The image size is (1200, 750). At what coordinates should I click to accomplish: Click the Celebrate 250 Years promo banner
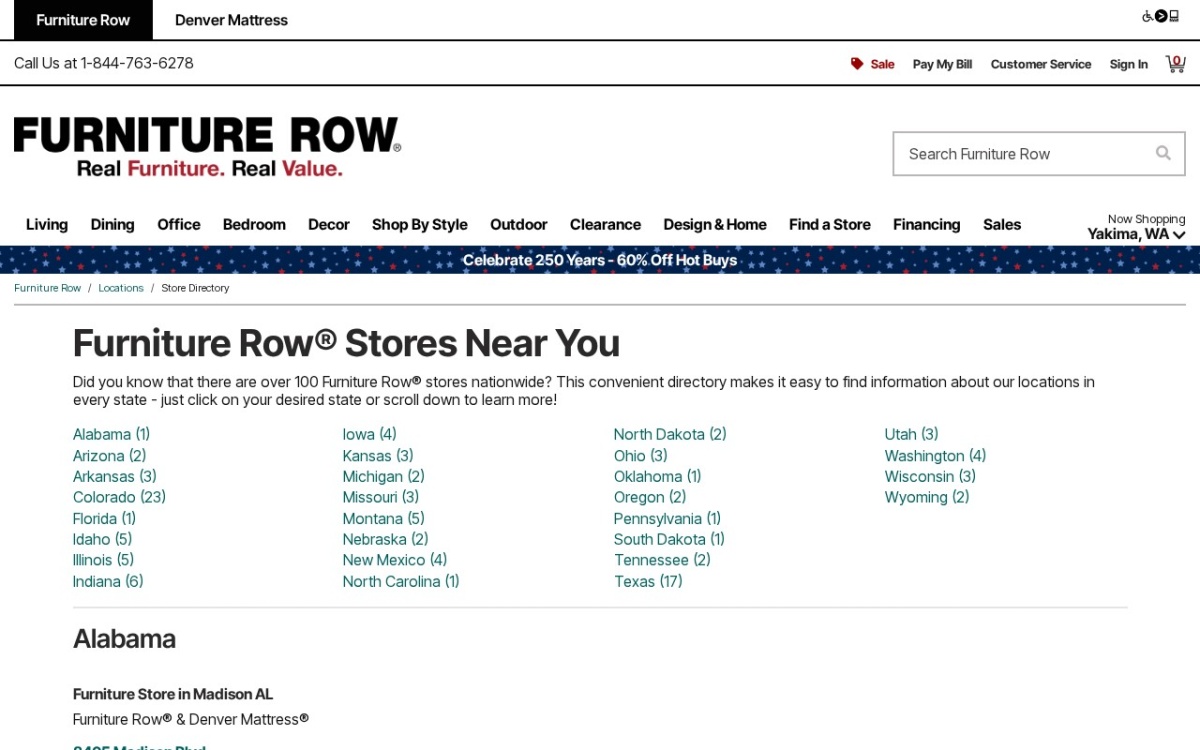pyautogui.click(x=600, y=260)
